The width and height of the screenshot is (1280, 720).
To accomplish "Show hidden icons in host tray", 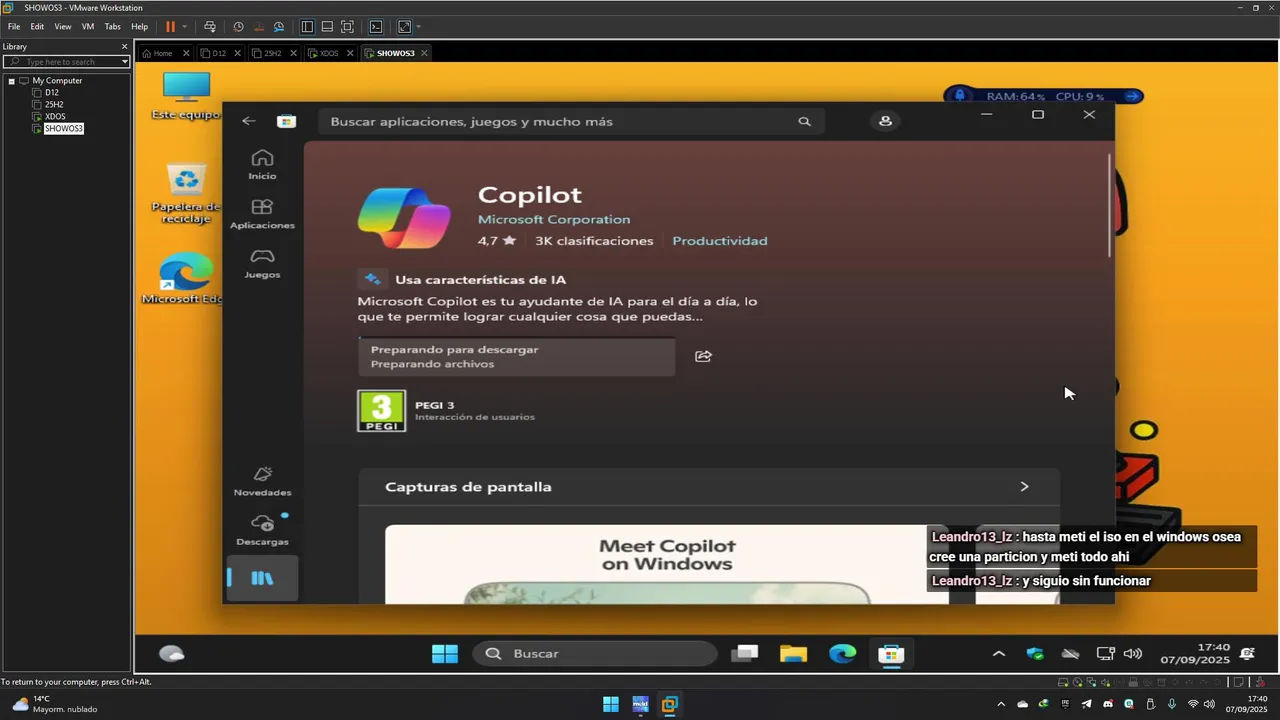I will tap(1000, 704).
